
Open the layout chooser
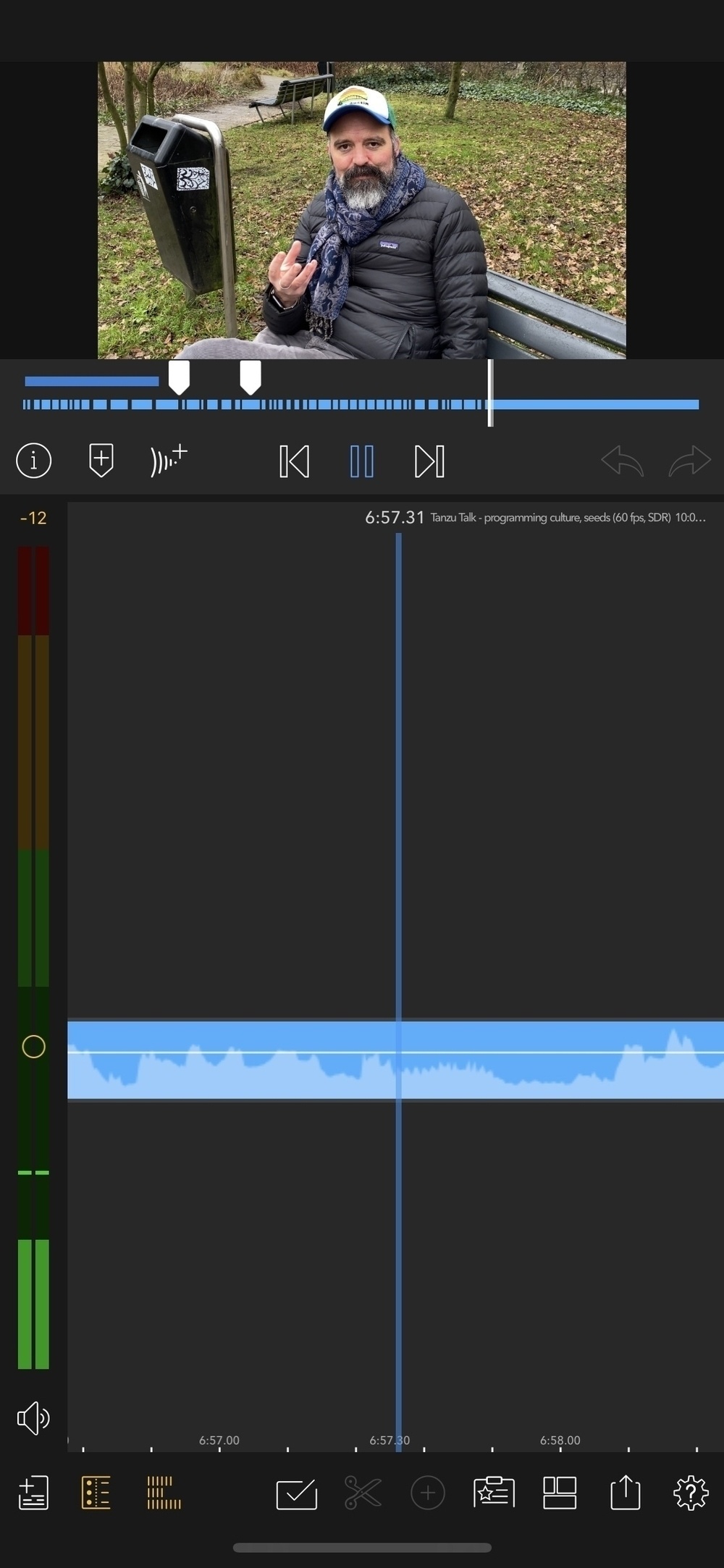point(560,1493)
